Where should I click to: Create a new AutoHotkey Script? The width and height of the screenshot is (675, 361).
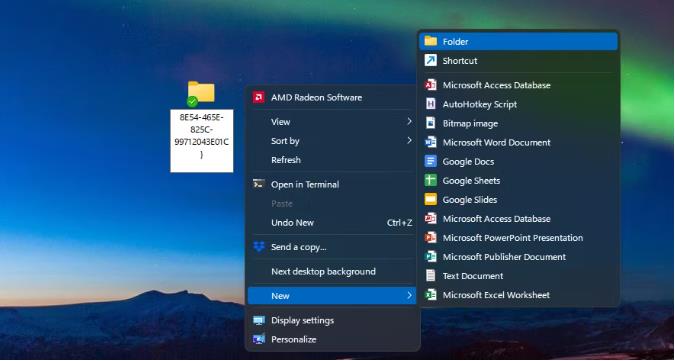518,104
